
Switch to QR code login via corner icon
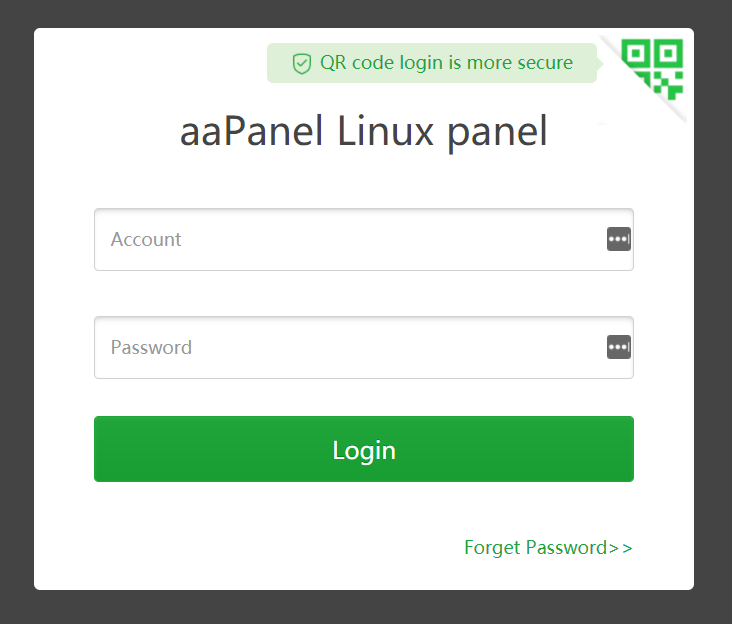click(x=653, y=69)
